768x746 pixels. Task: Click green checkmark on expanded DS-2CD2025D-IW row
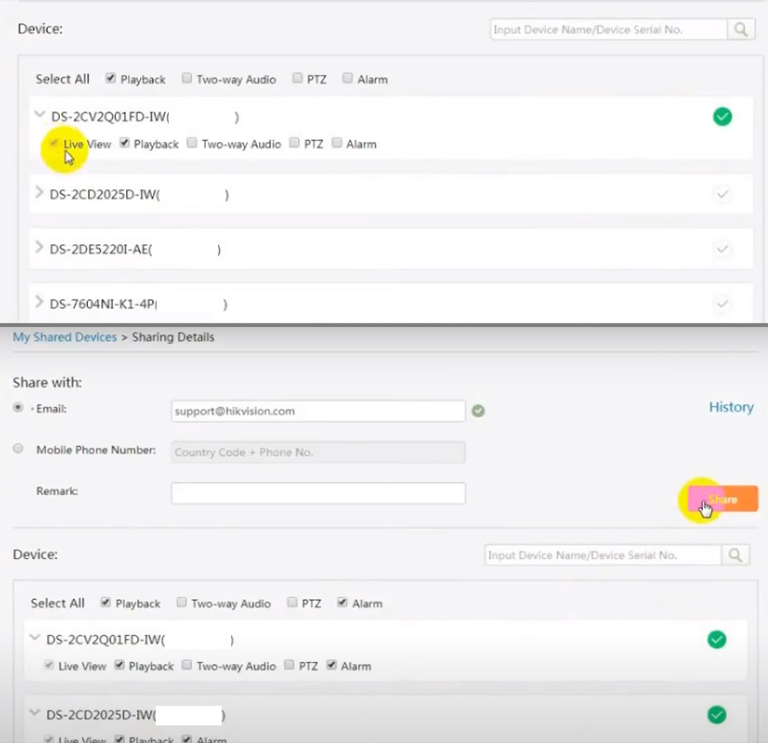716,714
